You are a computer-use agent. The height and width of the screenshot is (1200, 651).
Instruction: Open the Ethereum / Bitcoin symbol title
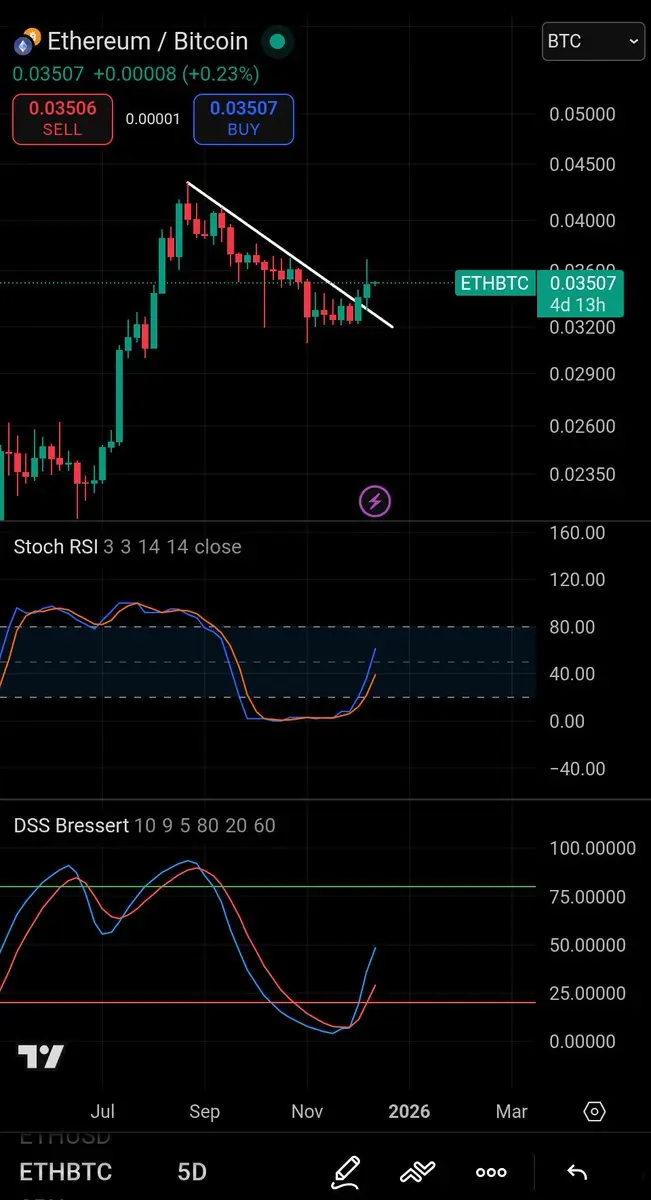point(148,41)
